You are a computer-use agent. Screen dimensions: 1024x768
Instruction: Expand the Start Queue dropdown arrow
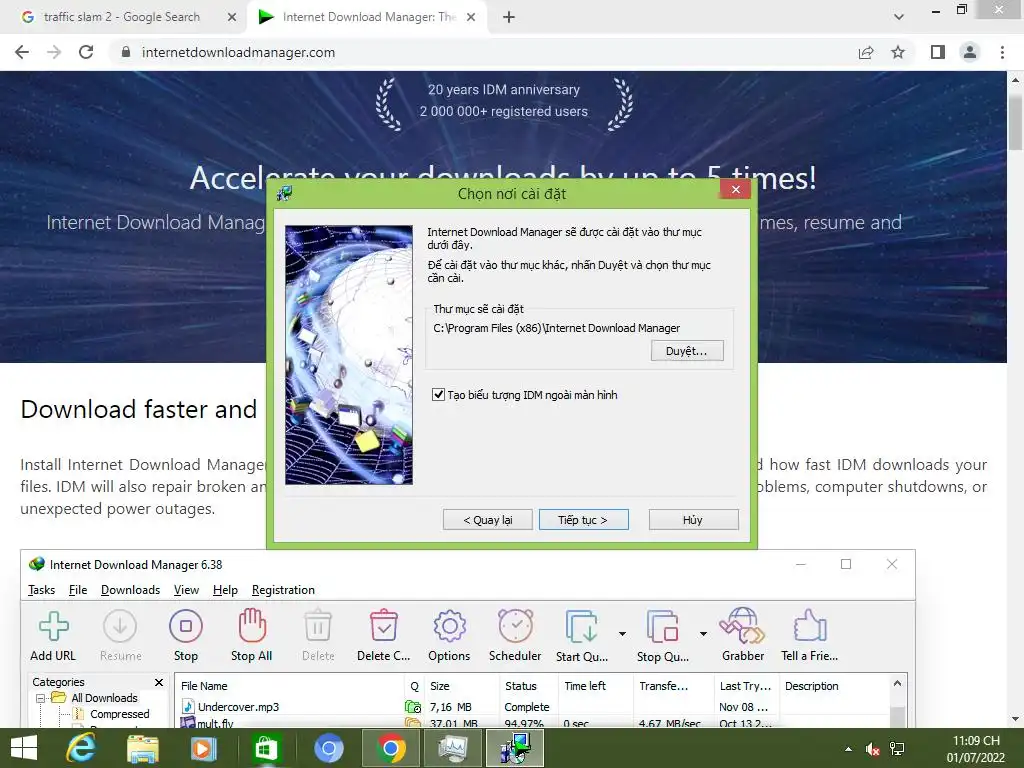click(622, 633)
